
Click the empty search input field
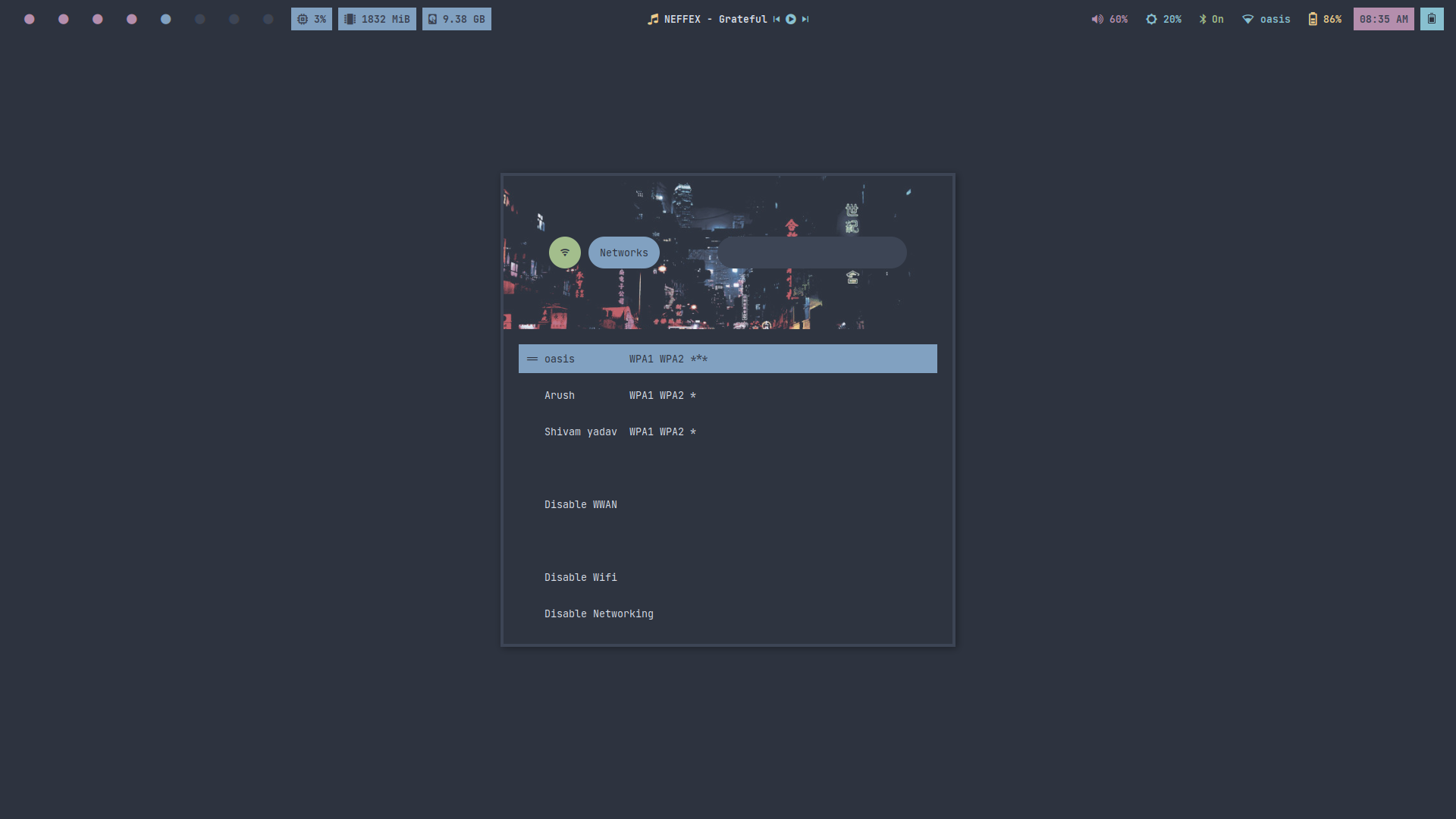[x=811, y=253]
